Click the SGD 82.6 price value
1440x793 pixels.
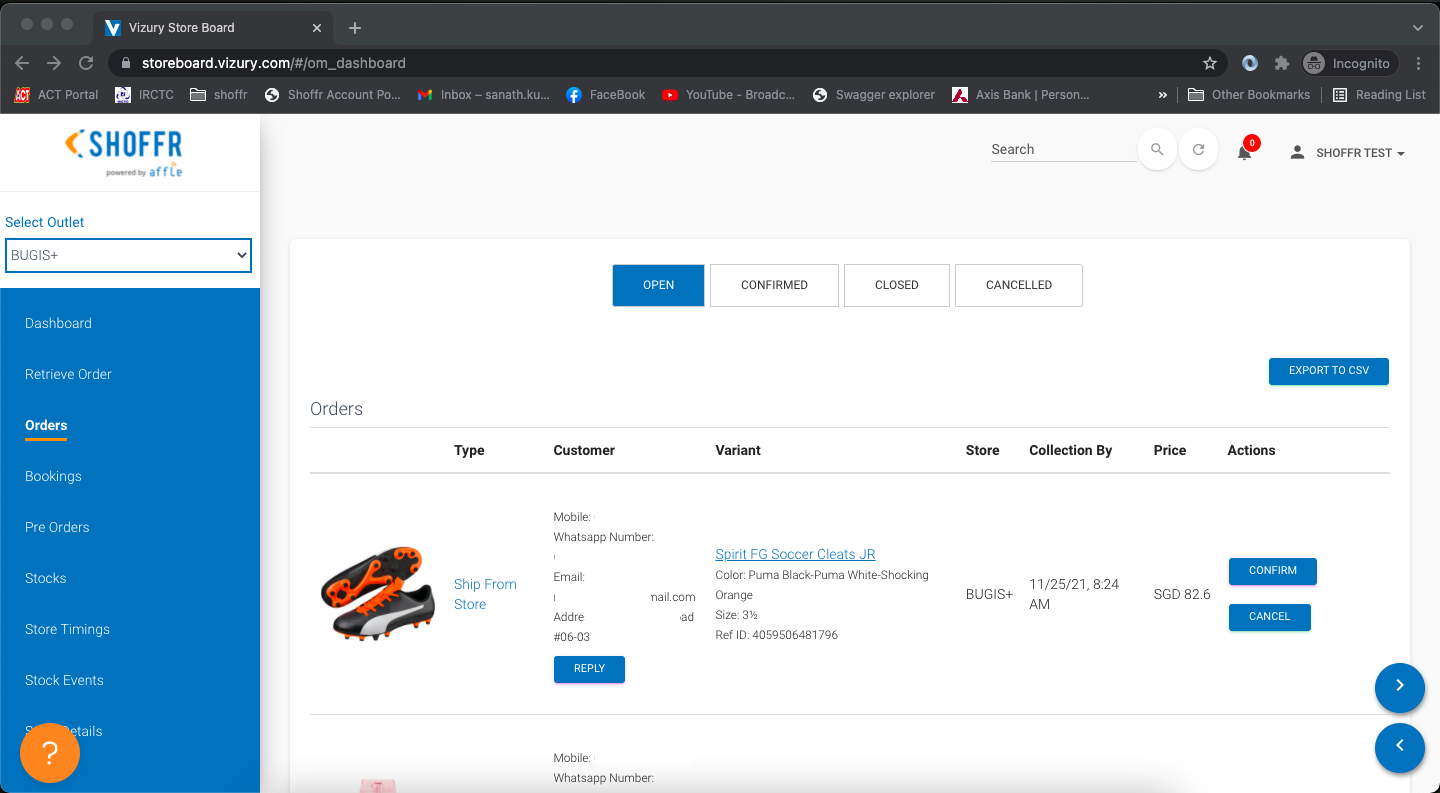coord(1182,594)
